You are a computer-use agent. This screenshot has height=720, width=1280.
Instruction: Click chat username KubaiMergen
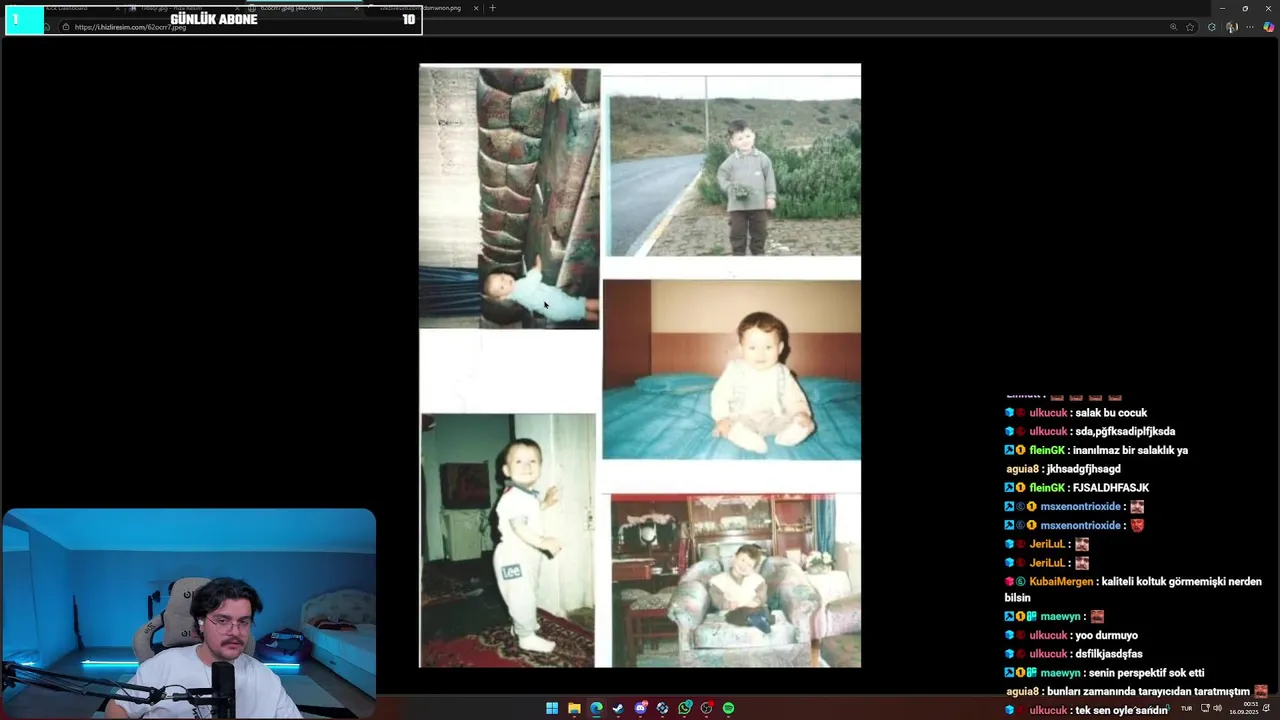click(1062, 582)
